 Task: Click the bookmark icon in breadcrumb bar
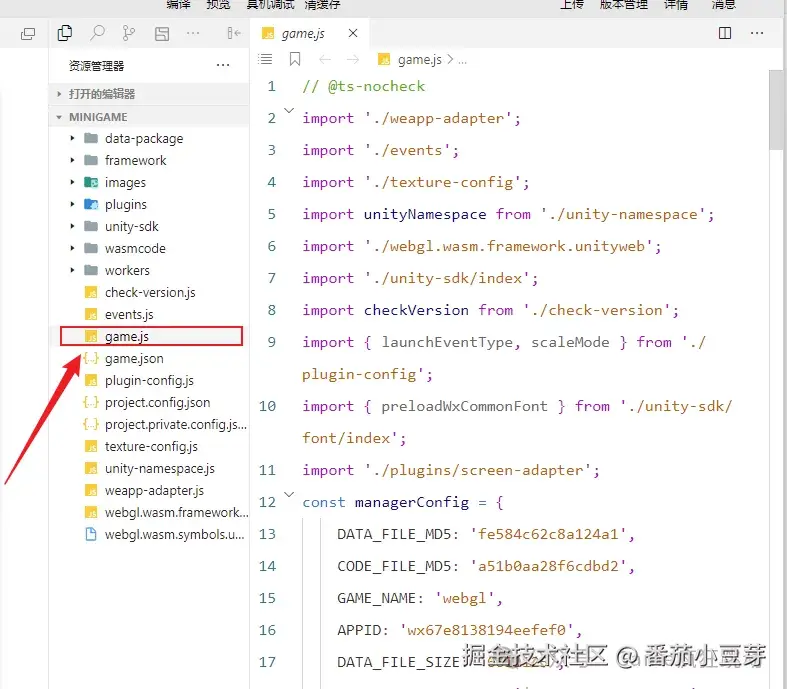point(295,59)
